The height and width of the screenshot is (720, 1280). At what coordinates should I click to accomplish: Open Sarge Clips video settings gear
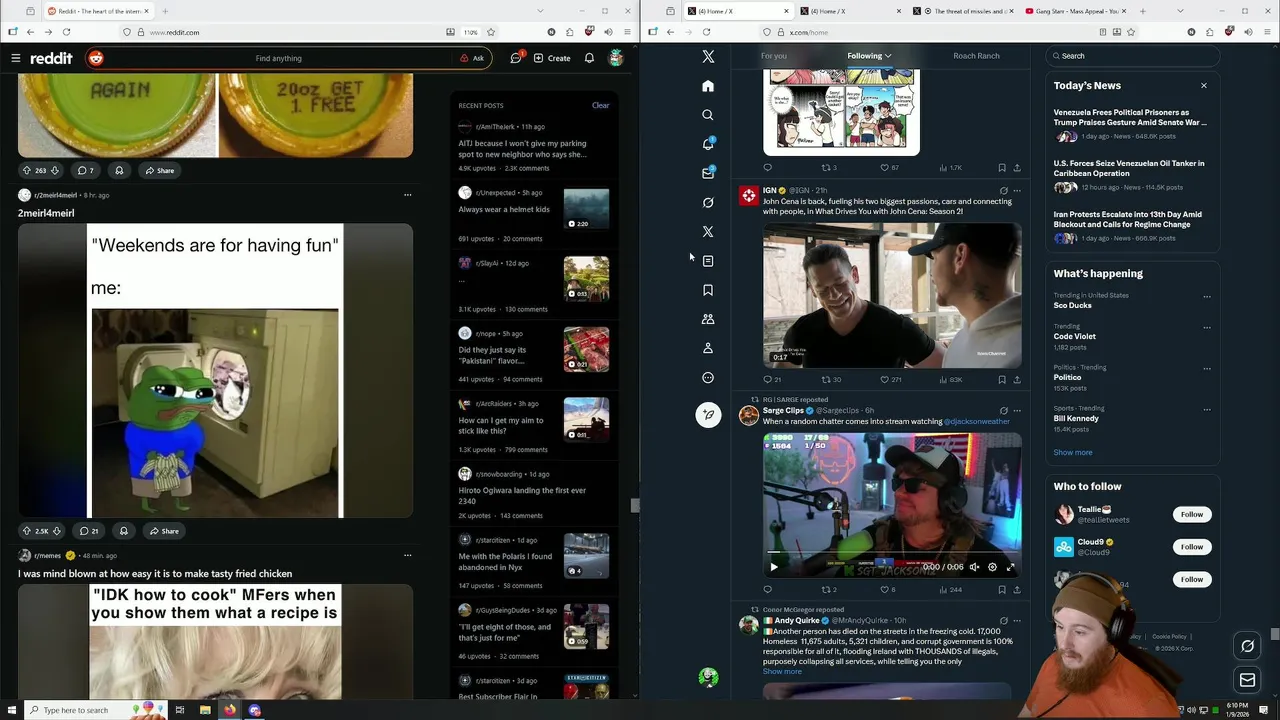(x=992, y=567)
